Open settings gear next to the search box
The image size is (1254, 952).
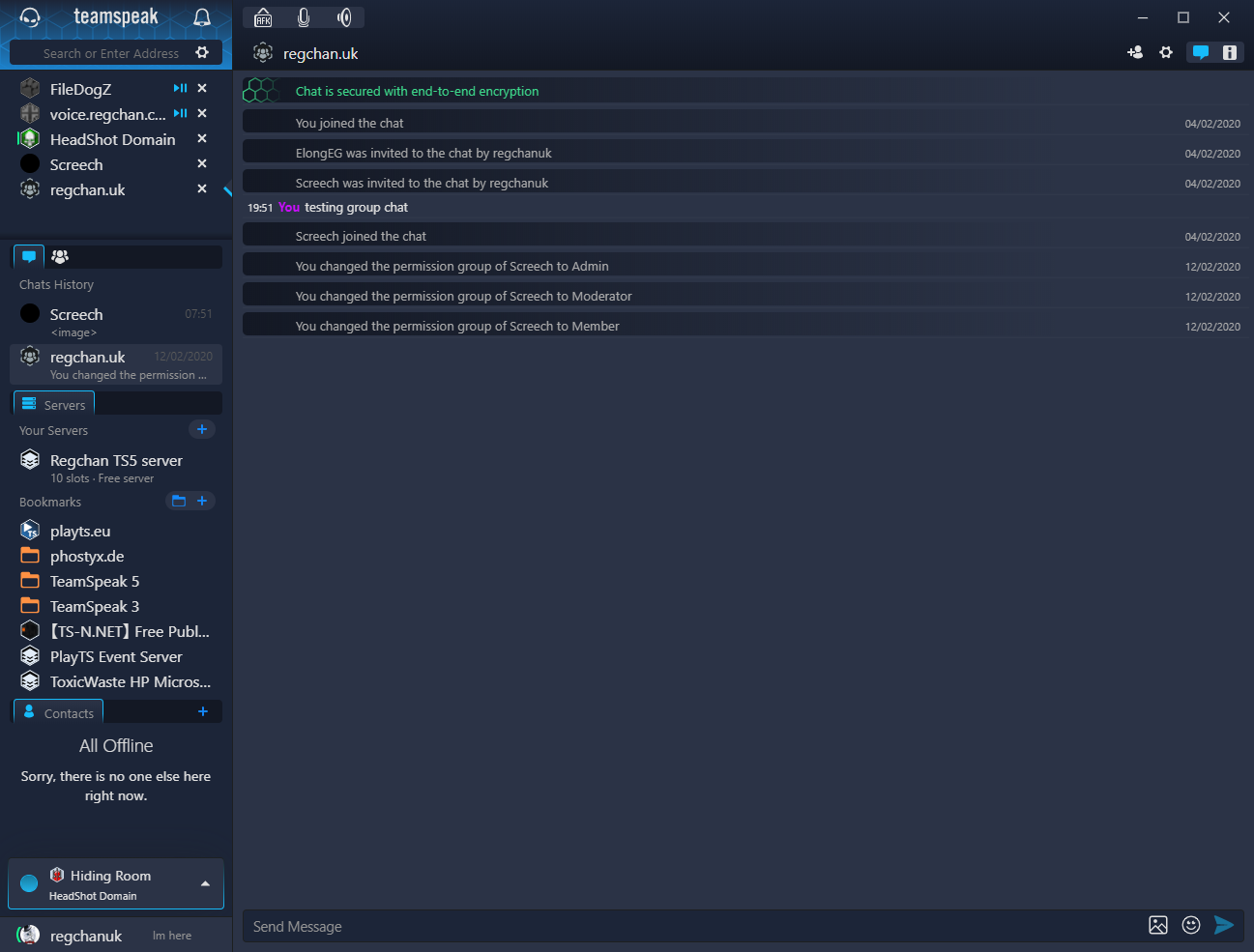click(x=202, y=52)
